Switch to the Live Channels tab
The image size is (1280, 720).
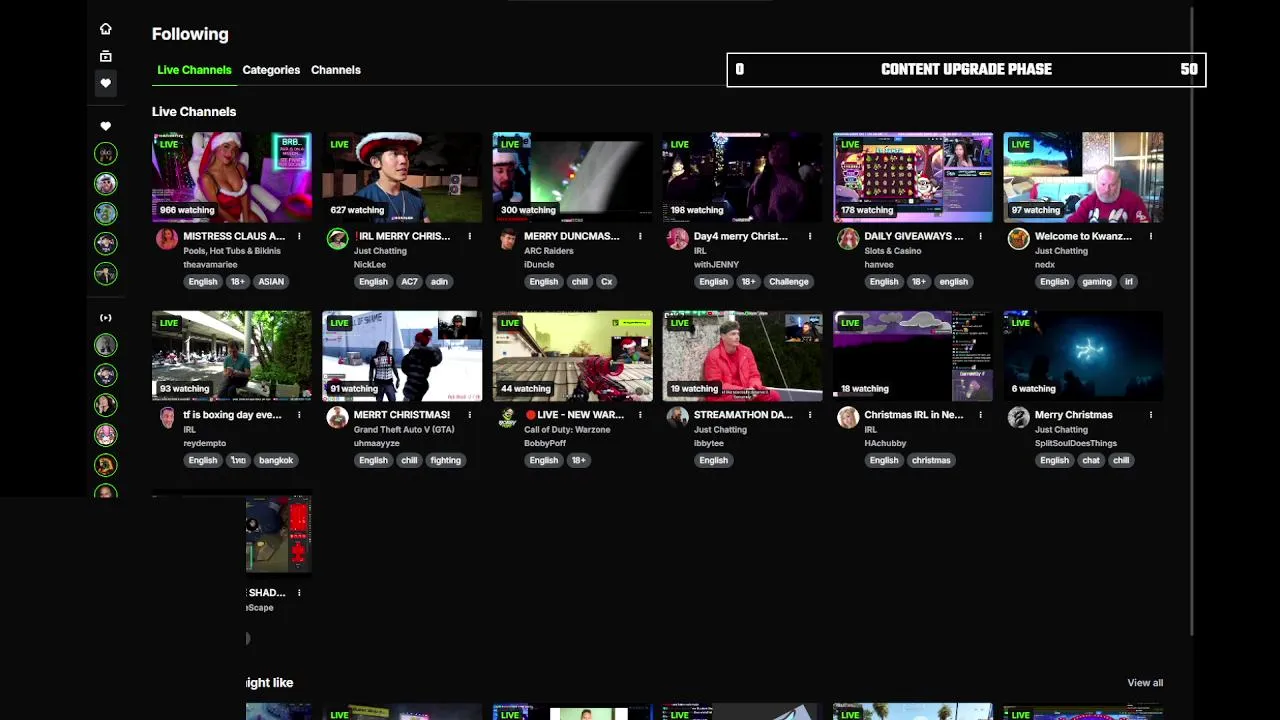pyautogui.click(x=194, y=70)
